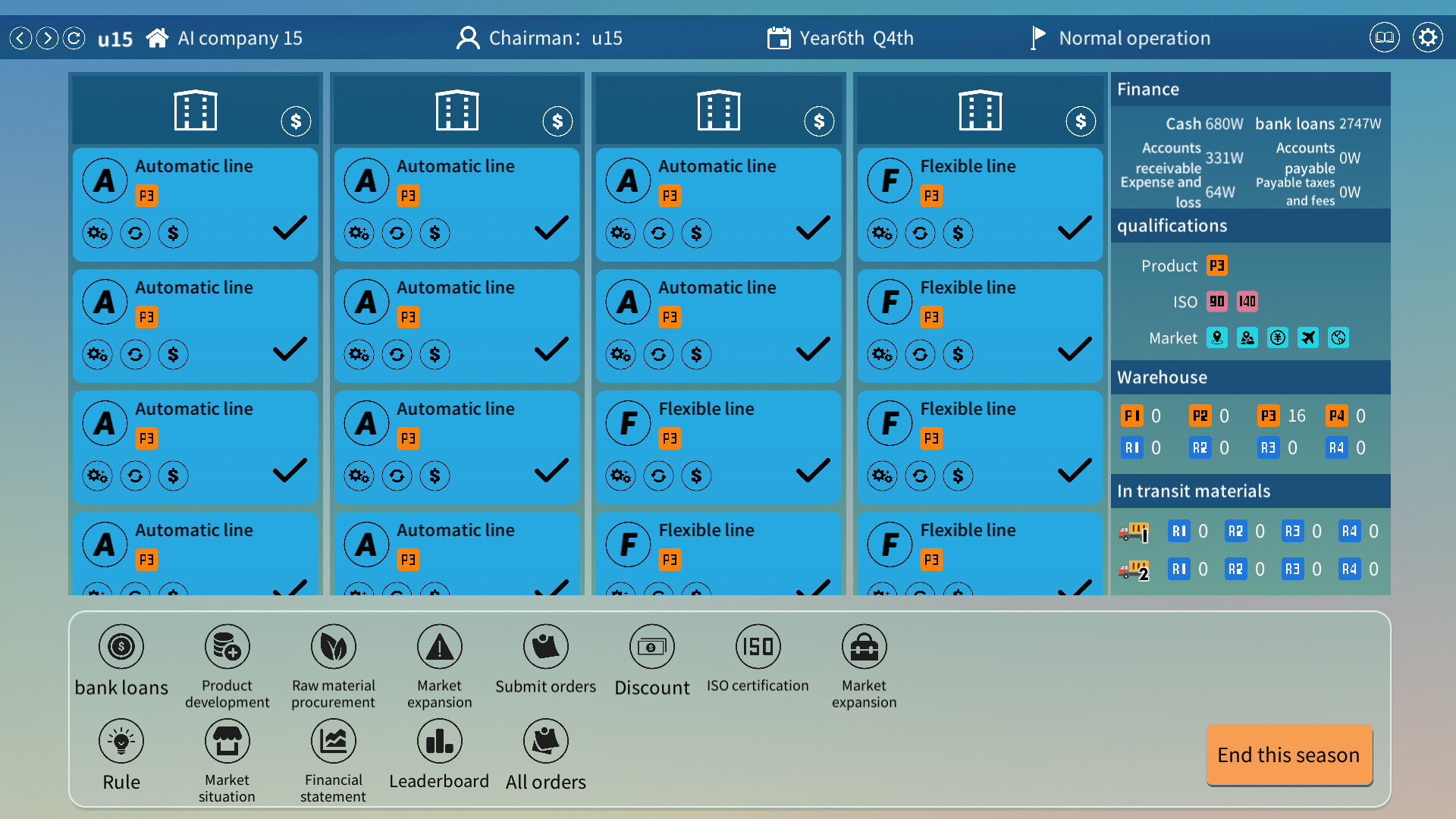Image resolution: width=1456 pixels, height=819 pixels.
Task: Open the Market situation panel
Action: click(x=227, y=741)
